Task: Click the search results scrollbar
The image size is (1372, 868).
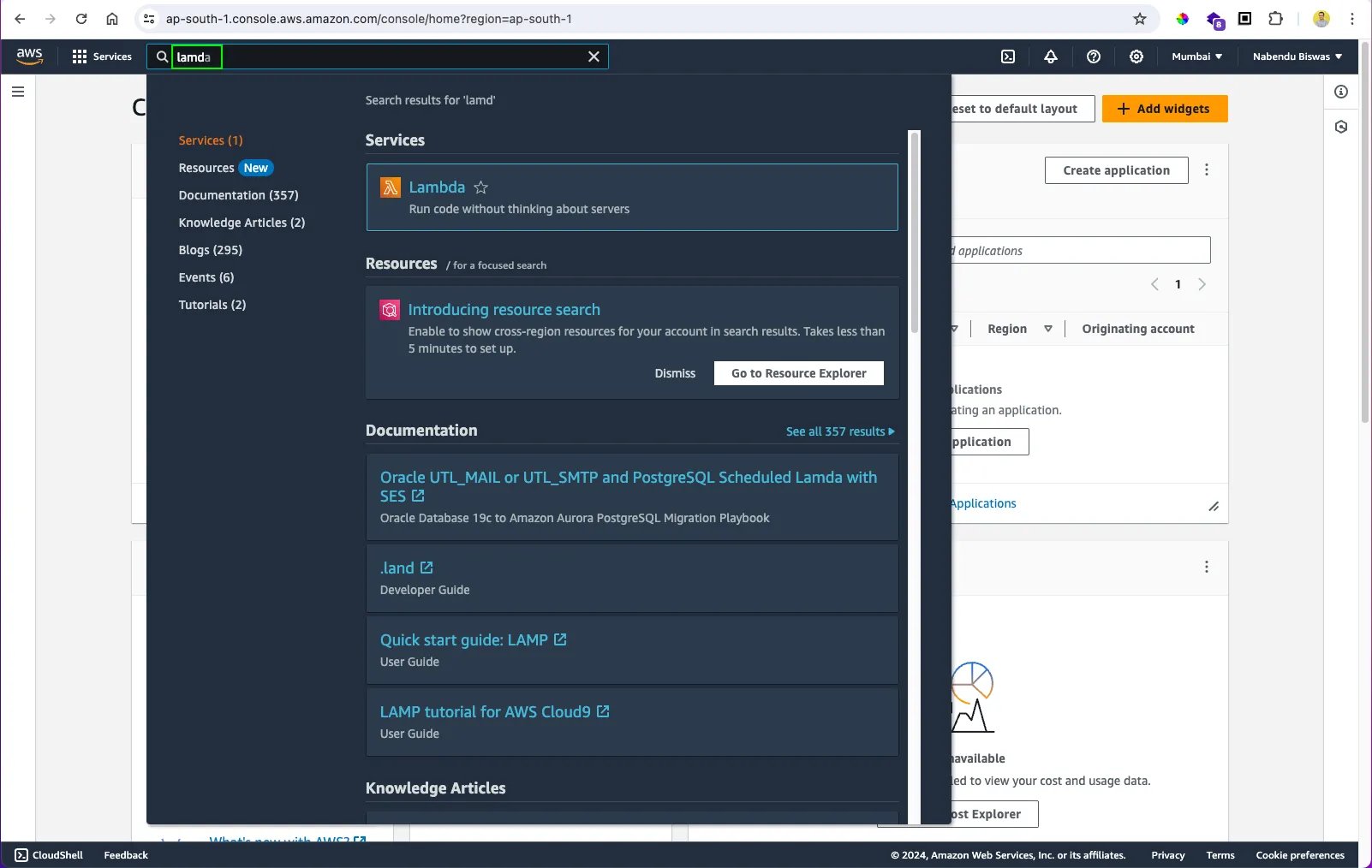Action: [x=915, y=231]
